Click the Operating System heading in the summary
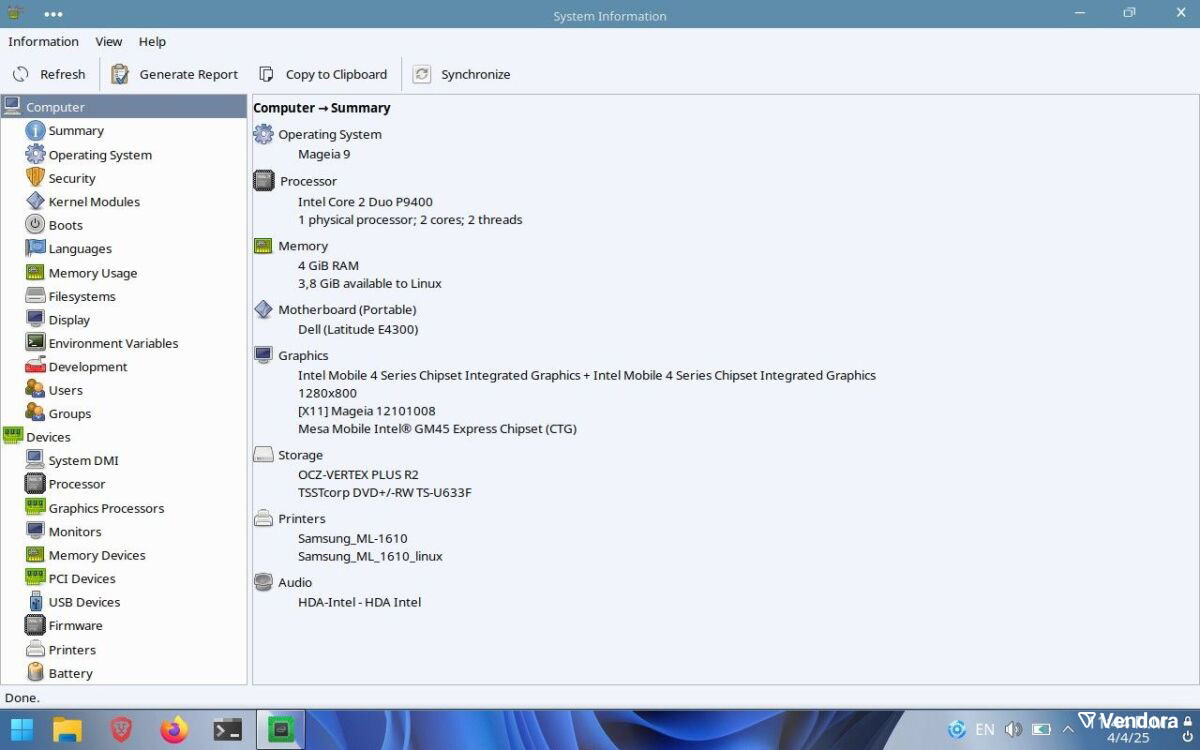 coord(330,135)
